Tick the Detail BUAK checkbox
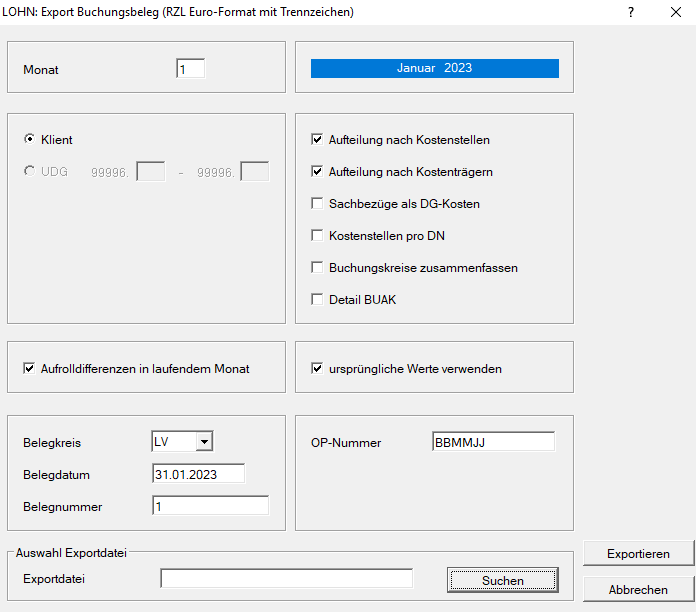 318,300
